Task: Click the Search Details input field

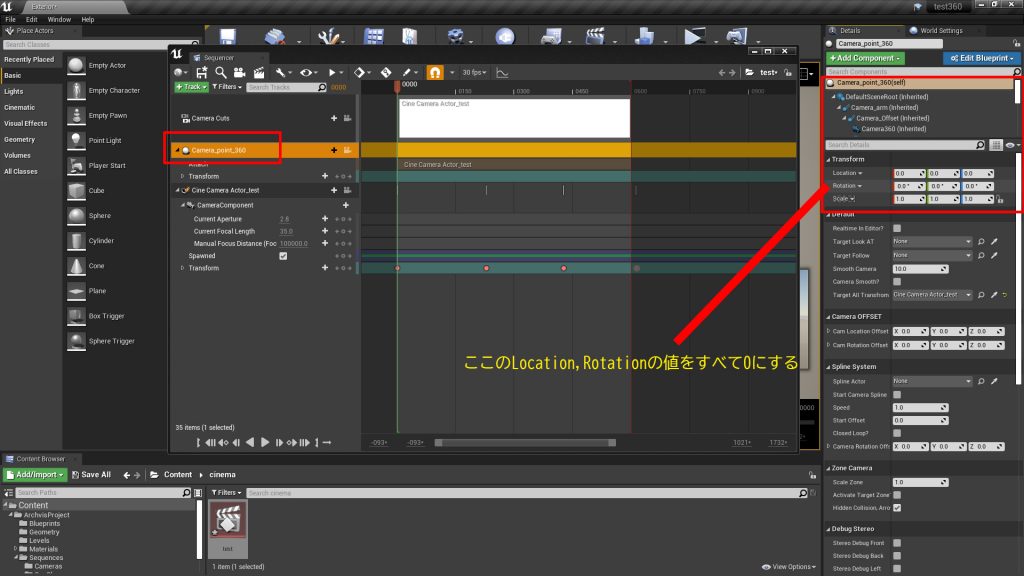Action: tap(905, 145)
